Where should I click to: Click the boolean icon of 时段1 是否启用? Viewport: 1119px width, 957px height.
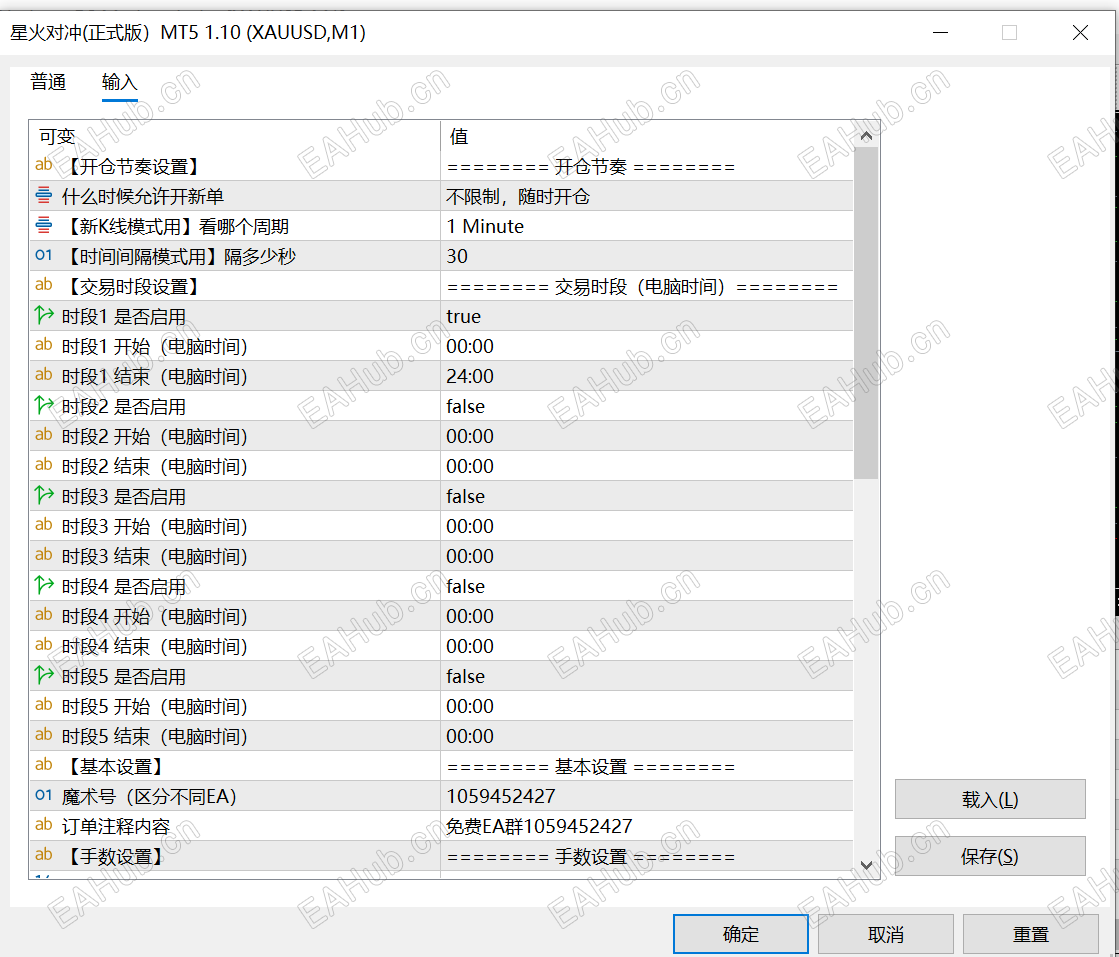coord(44,315)
